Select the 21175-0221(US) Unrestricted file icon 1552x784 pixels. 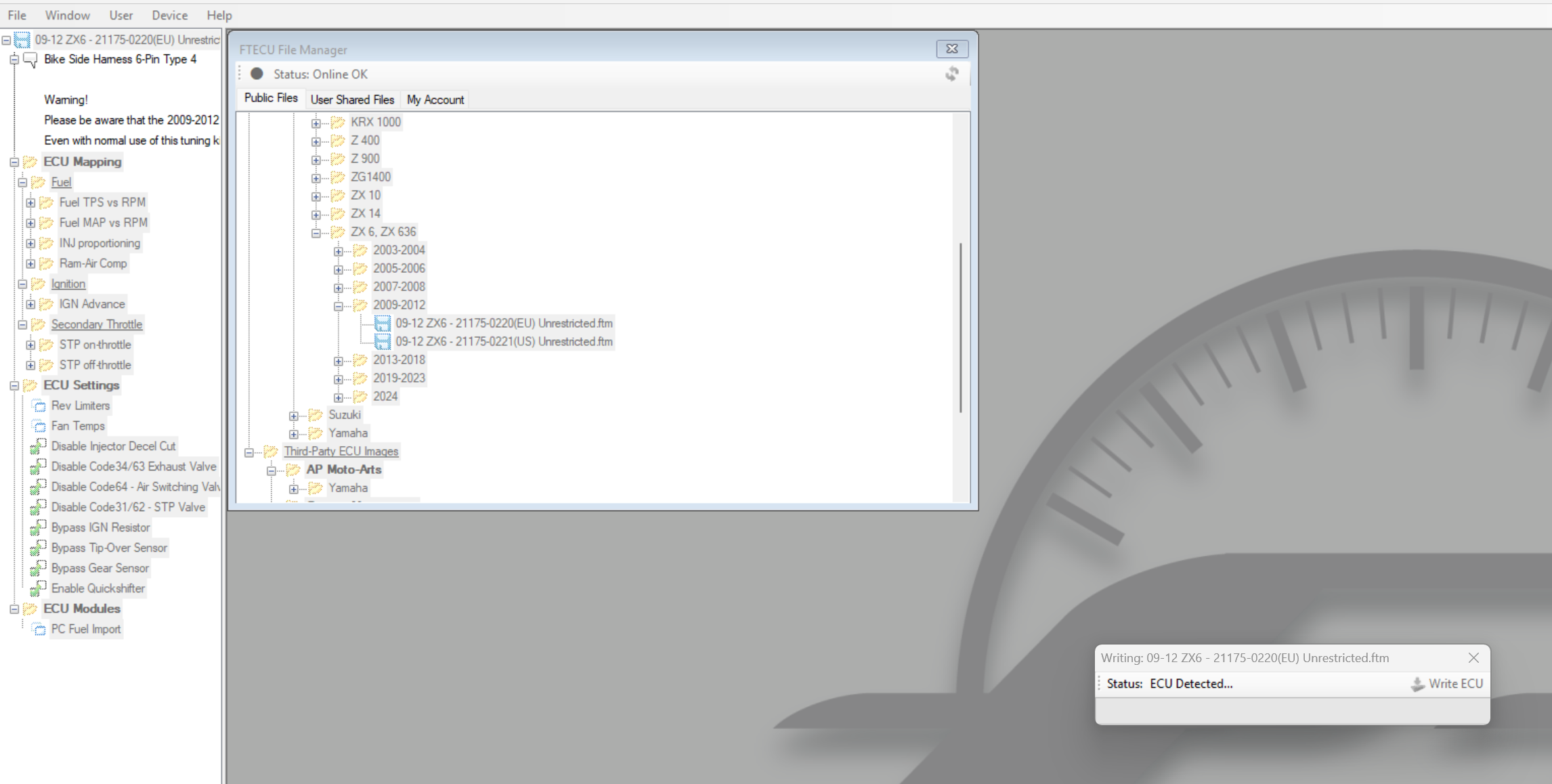pos(383,342)
